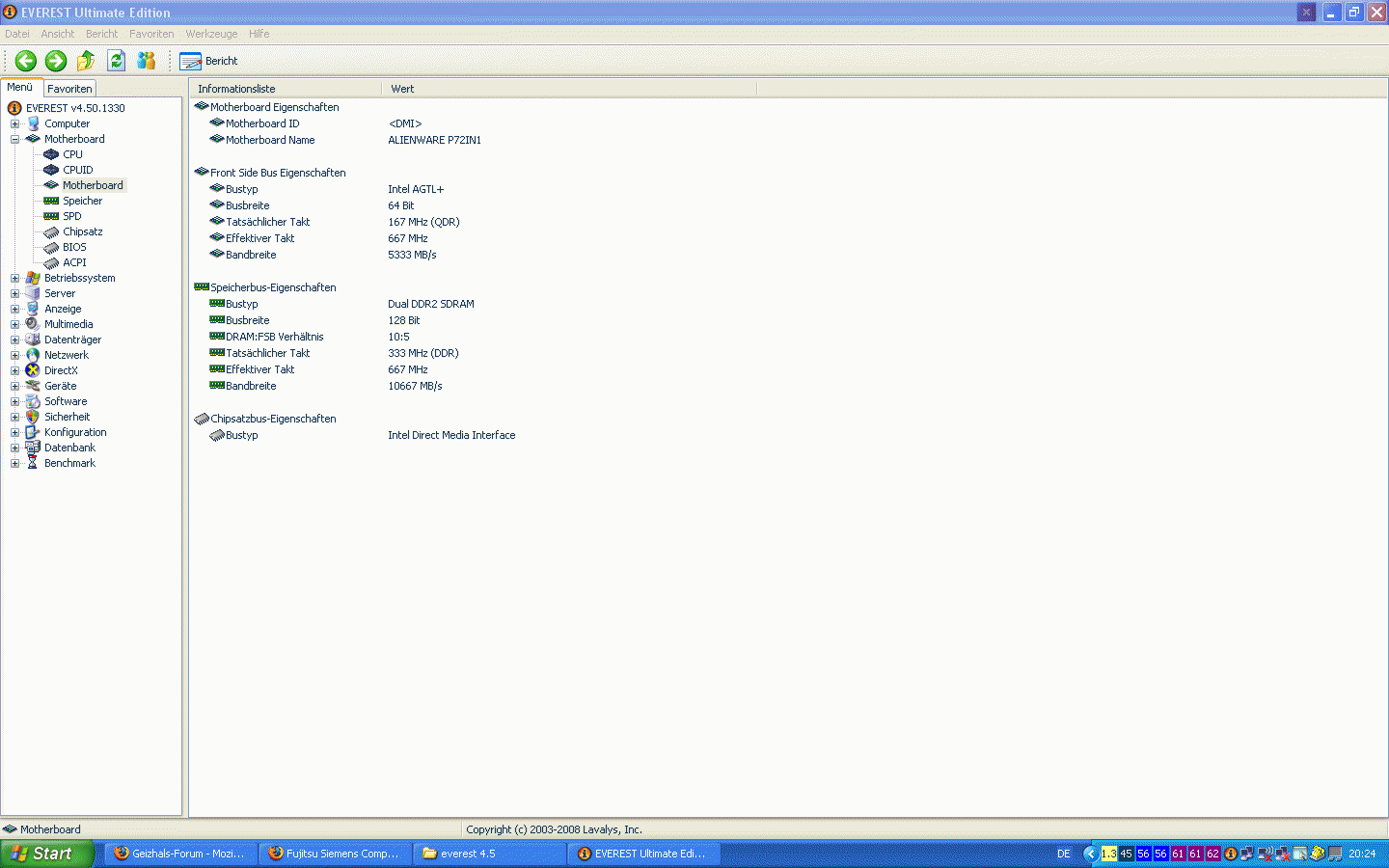
Task: Open the Ansicht menu
Action: pos(57,34)
